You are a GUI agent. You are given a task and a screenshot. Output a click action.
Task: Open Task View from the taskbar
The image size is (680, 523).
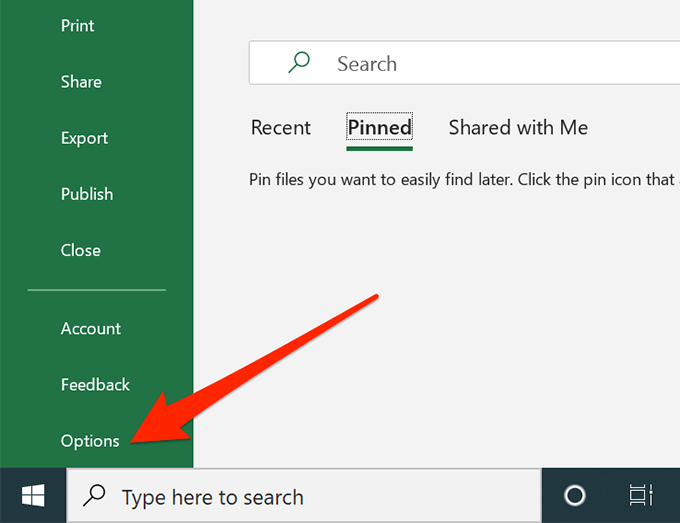click(640, 496)
